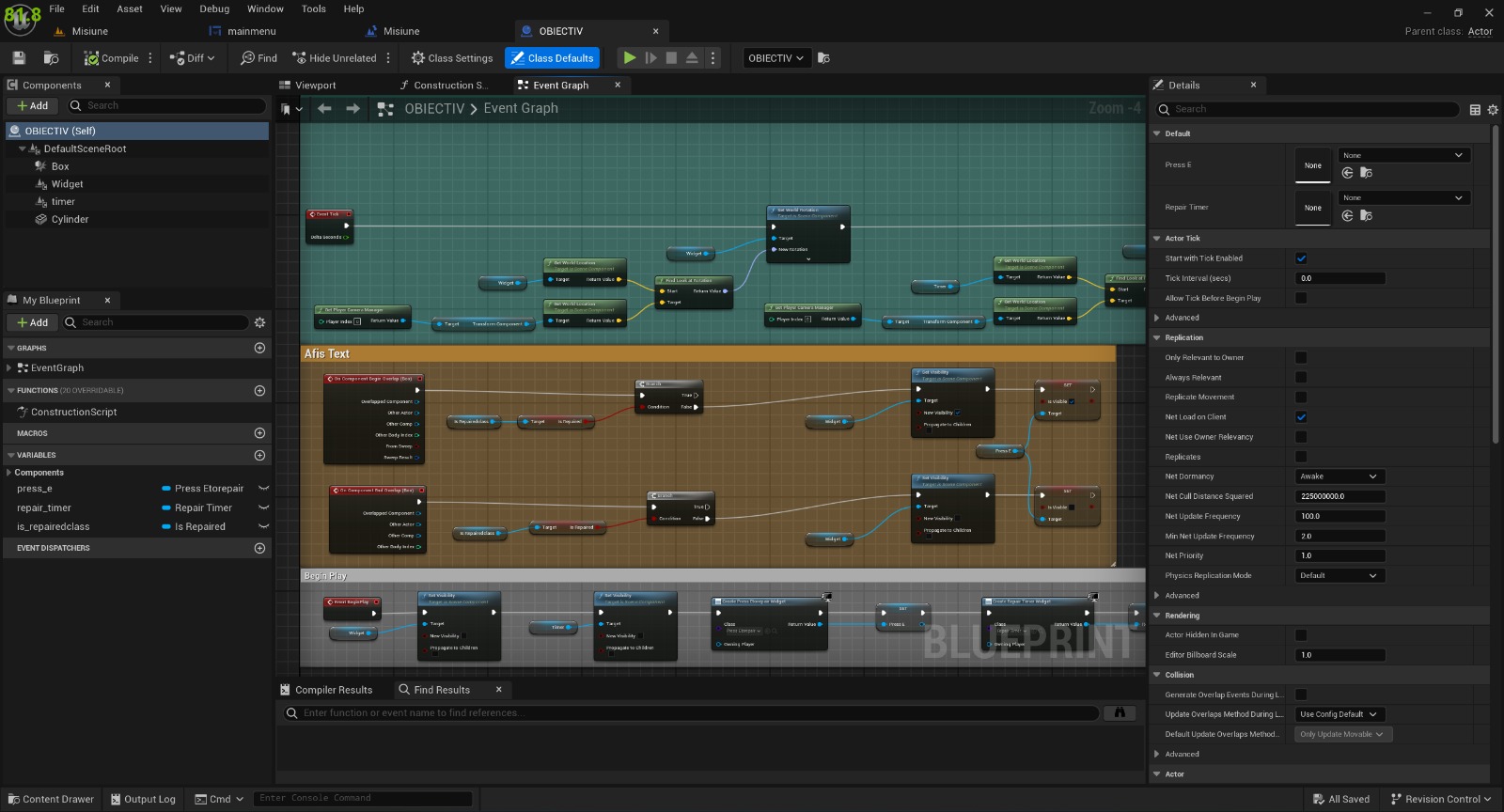This screenshot has height=812, width=1504.
Task: Click the Parent class Actor link
Action: [1480, 32]
